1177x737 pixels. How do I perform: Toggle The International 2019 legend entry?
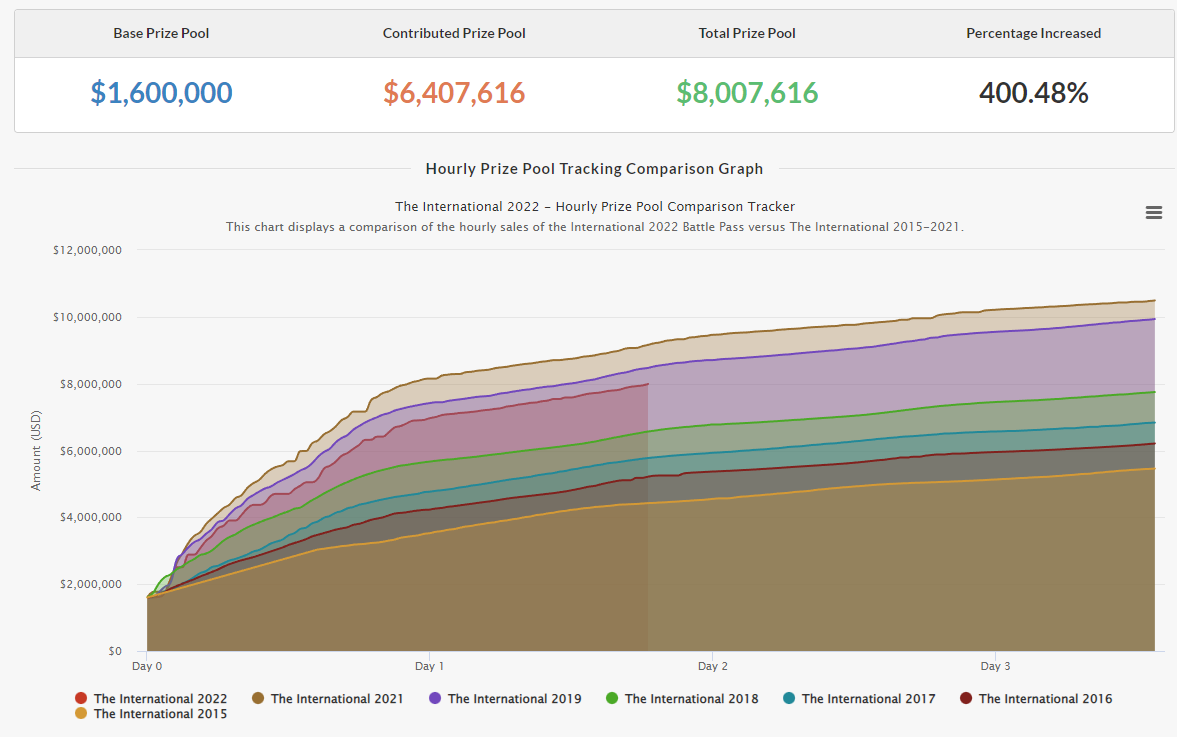point(514,699)
